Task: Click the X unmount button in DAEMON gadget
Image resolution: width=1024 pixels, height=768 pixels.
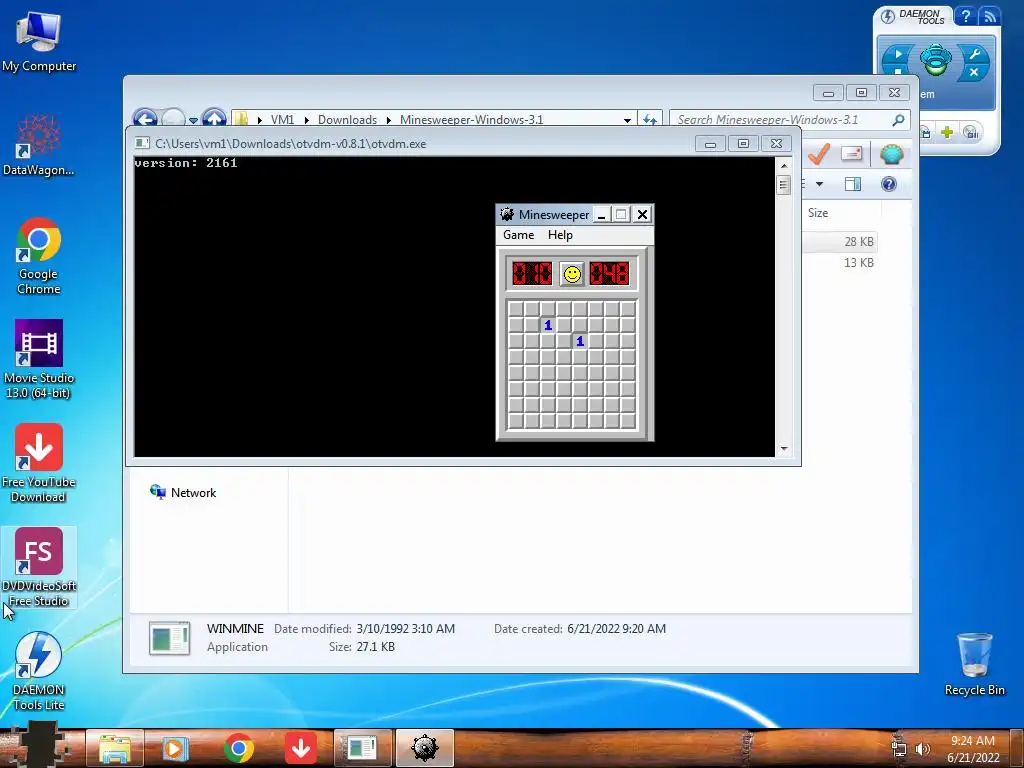Action: pyautogui.click(x=974, y=72)
